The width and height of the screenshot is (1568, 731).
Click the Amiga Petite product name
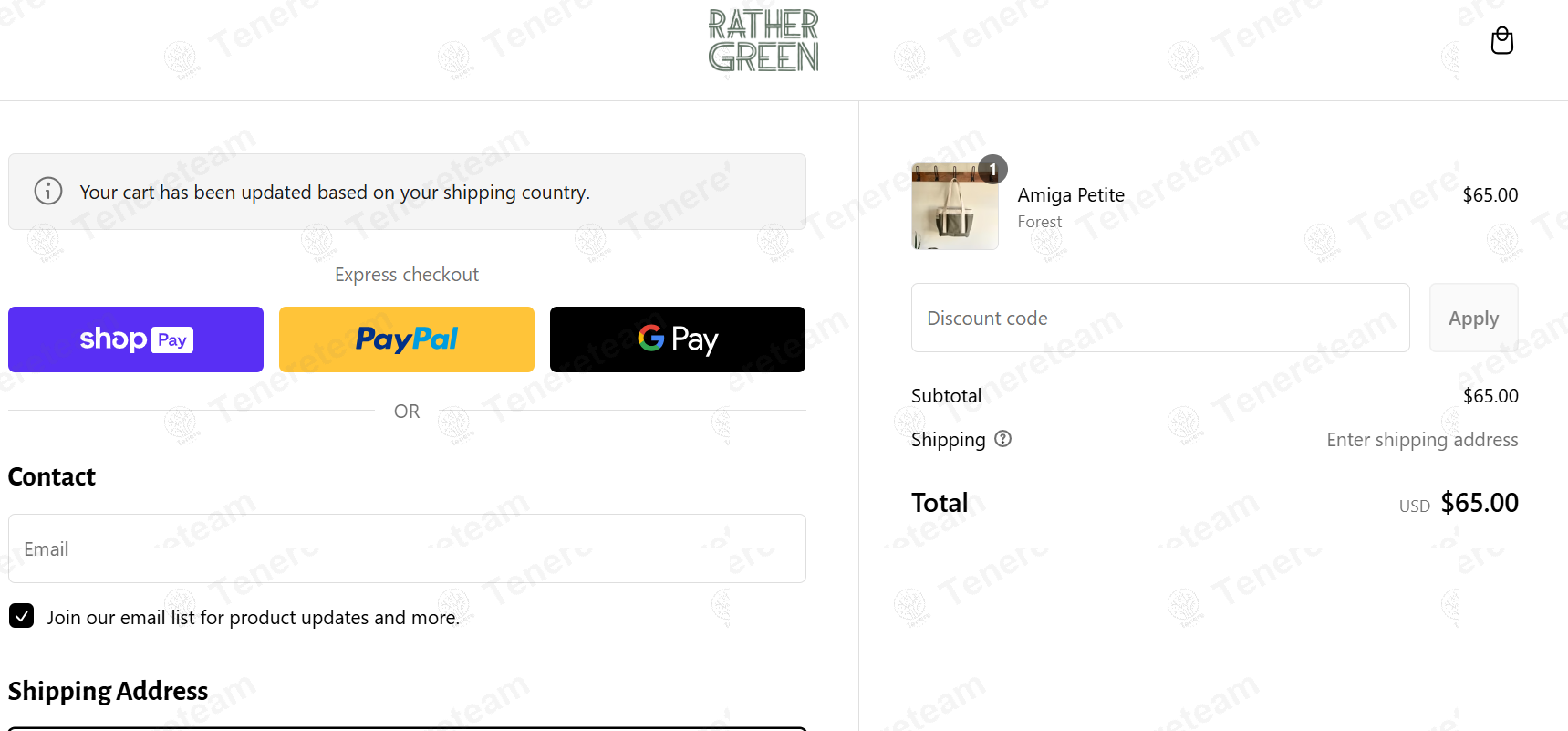pyautogui.click(x=1071, y=195)
